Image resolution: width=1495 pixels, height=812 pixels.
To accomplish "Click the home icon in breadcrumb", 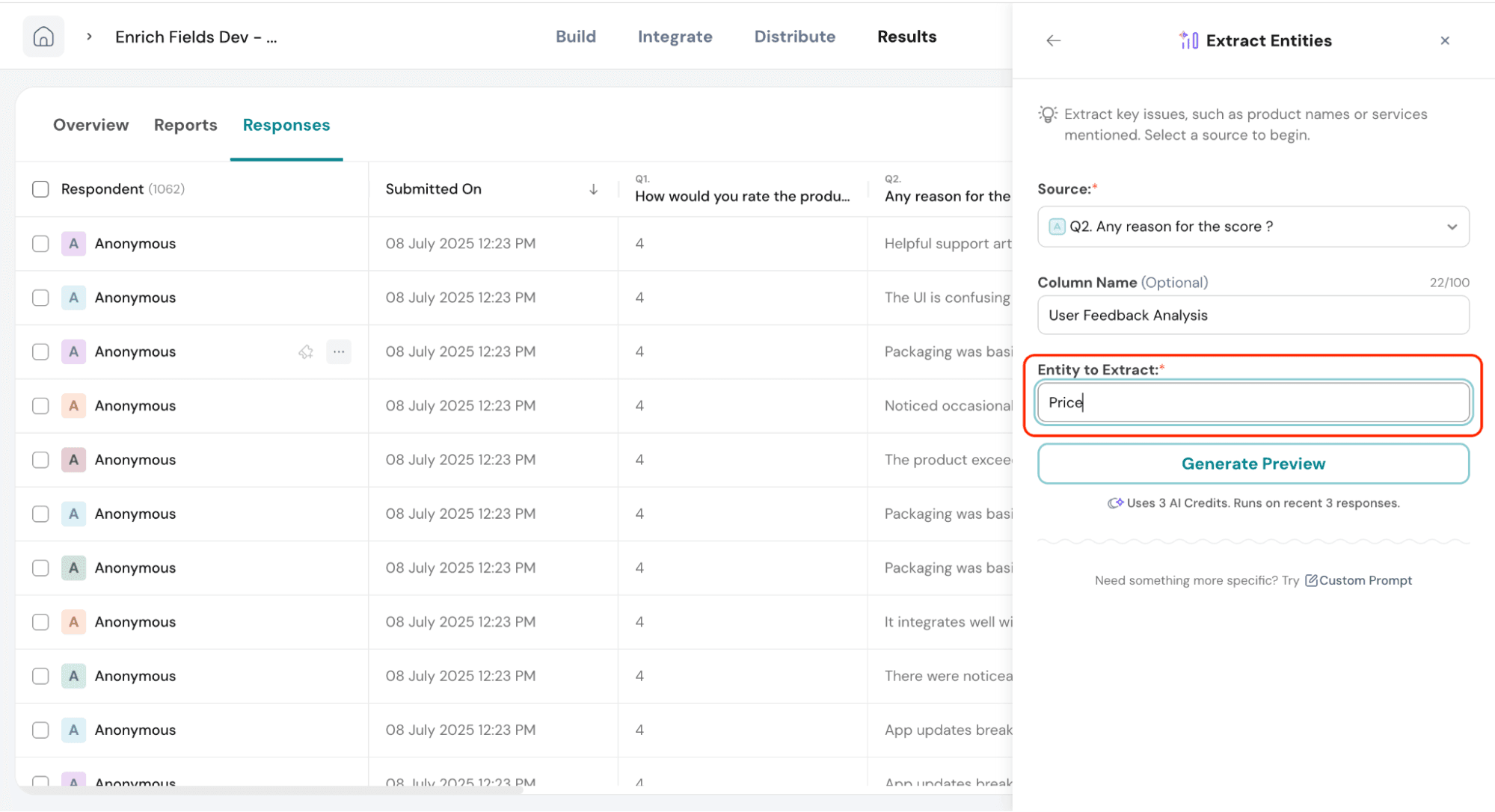I will (x=43, y=37).
